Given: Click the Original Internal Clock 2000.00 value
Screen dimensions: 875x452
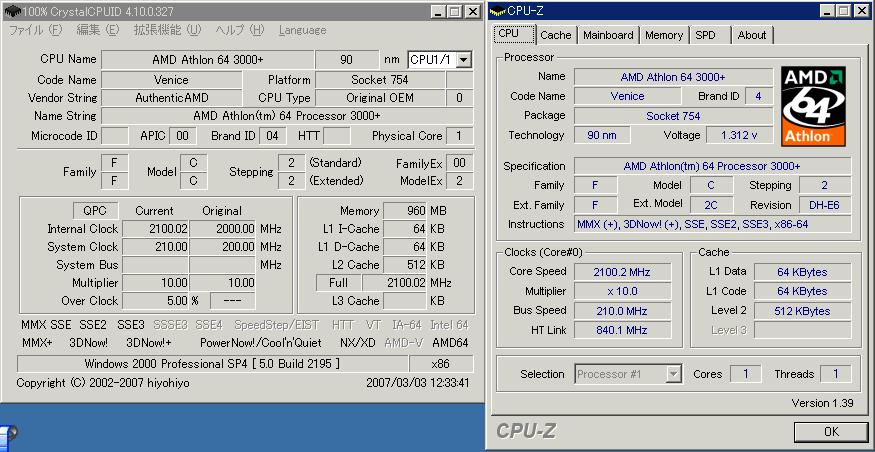Looking at the screenshot, I should (x=222, y=229).
